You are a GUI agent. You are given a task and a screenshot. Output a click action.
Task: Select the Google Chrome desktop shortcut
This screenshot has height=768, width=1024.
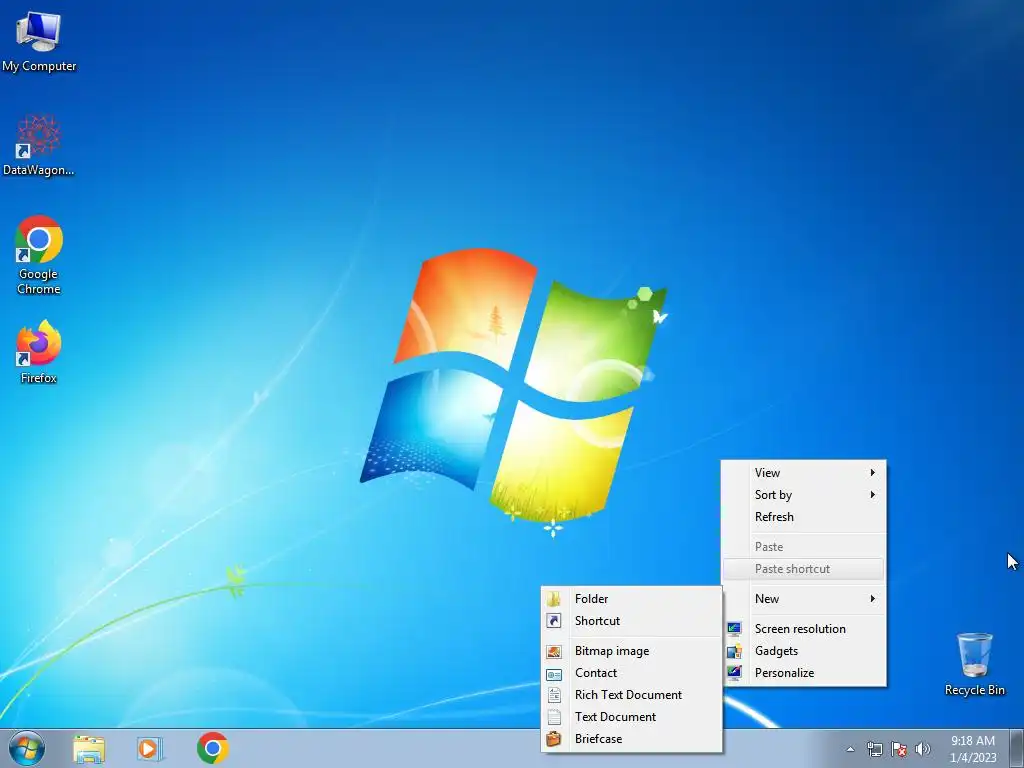pyautogui.click(x=39, y=255)
